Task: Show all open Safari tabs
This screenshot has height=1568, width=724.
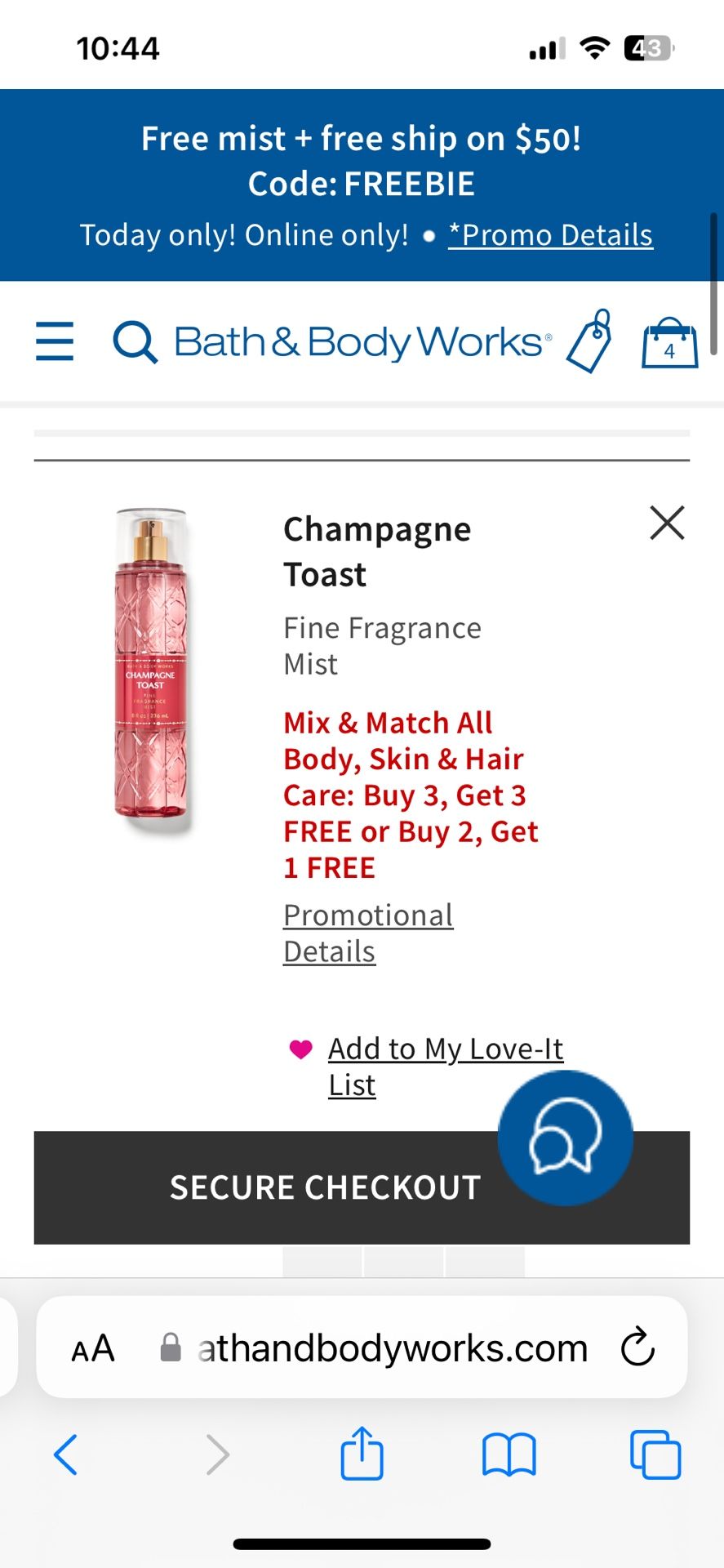Action: (655, 1454)
